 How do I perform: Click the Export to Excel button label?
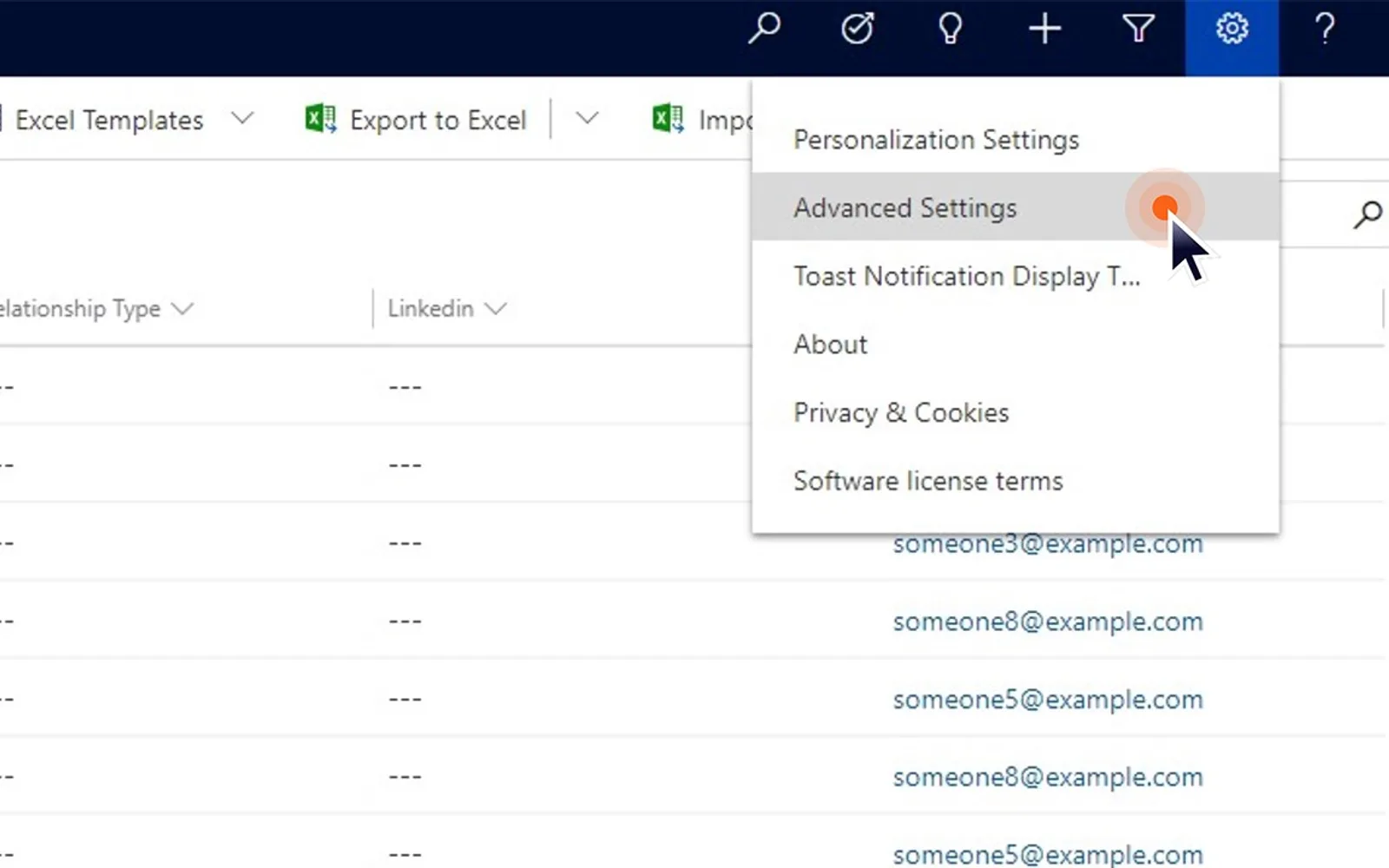[x=438, y=120]
